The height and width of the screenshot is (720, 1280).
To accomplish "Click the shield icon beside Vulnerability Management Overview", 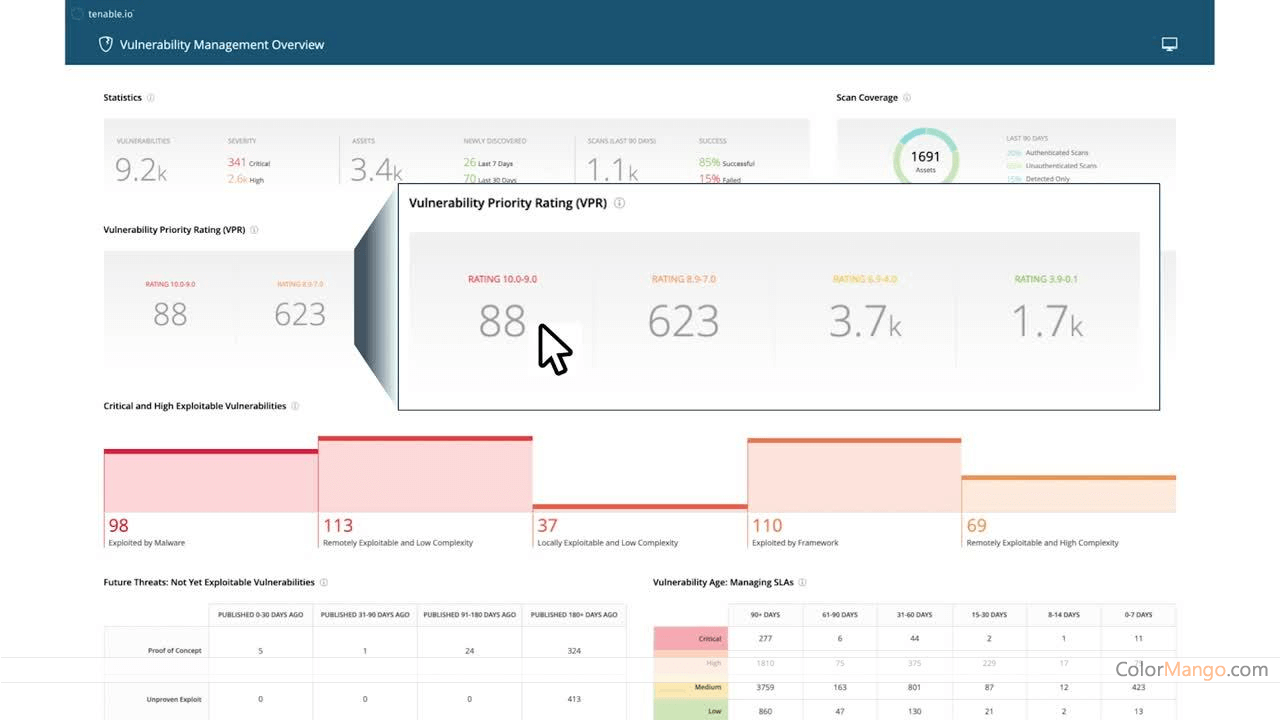I will [105, 44].
